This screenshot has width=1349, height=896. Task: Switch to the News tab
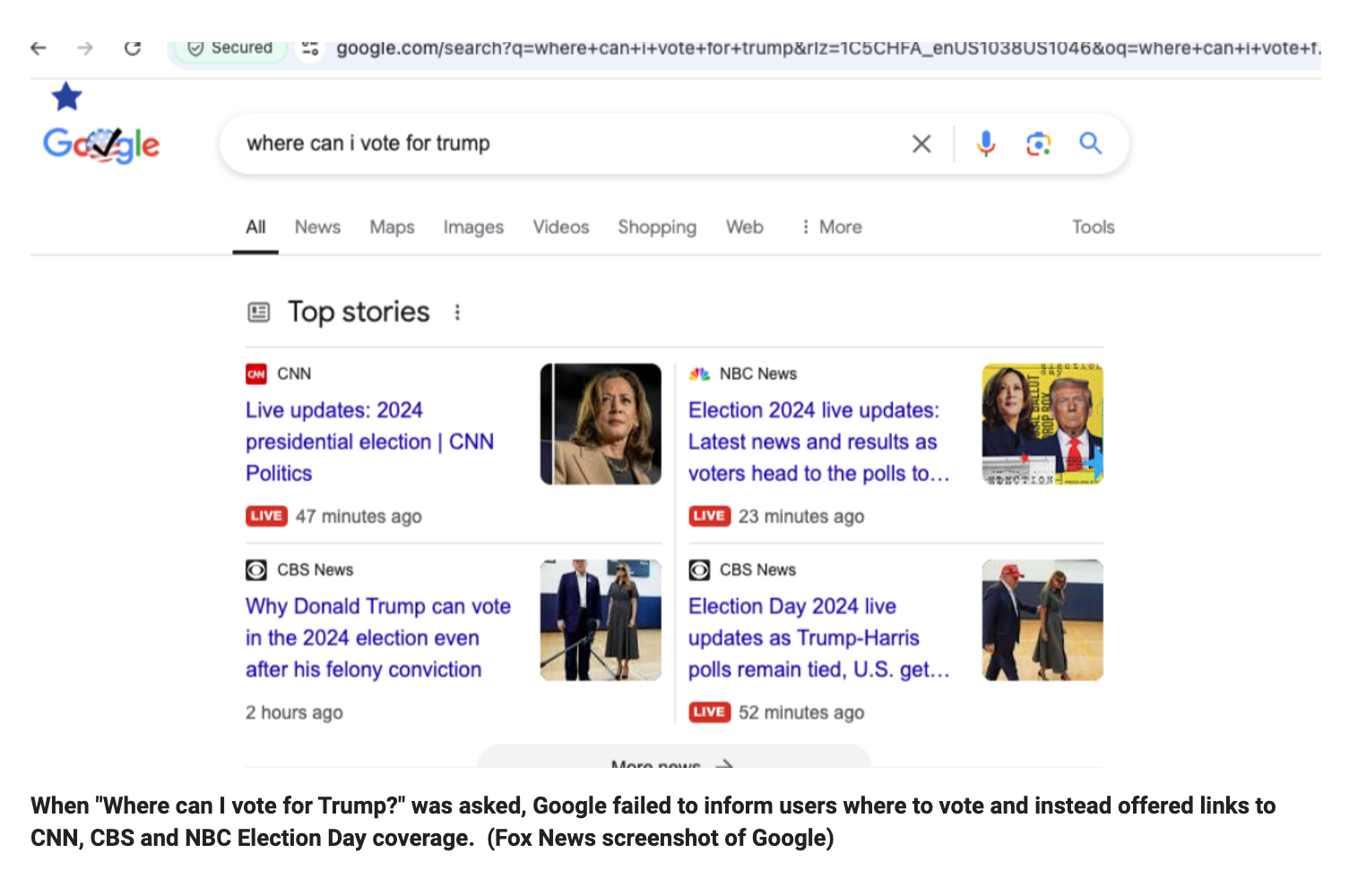click(x=317, y=228)
